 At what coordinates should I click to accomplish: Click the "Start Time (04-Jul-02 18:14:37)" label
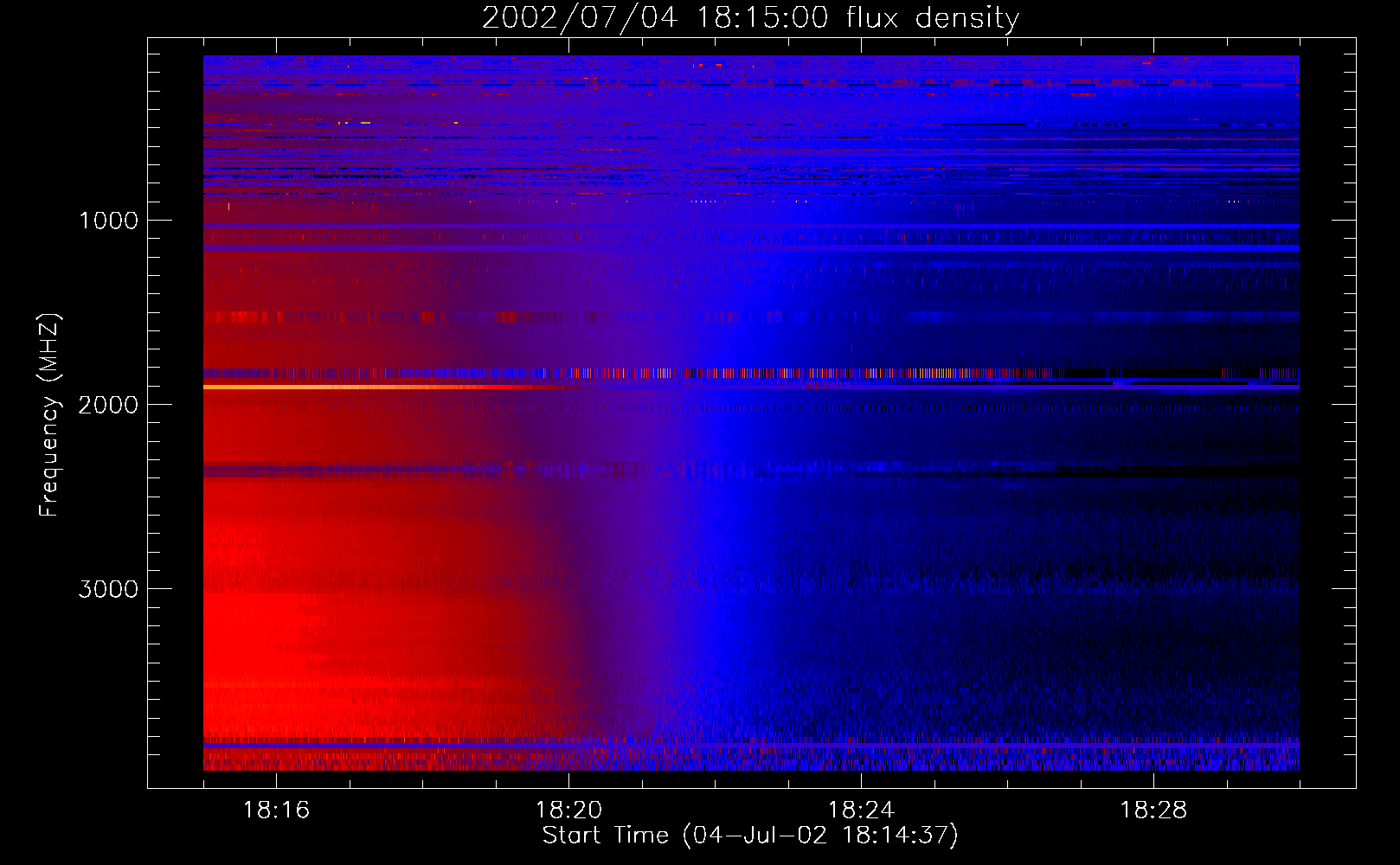(x=750, y=836)
